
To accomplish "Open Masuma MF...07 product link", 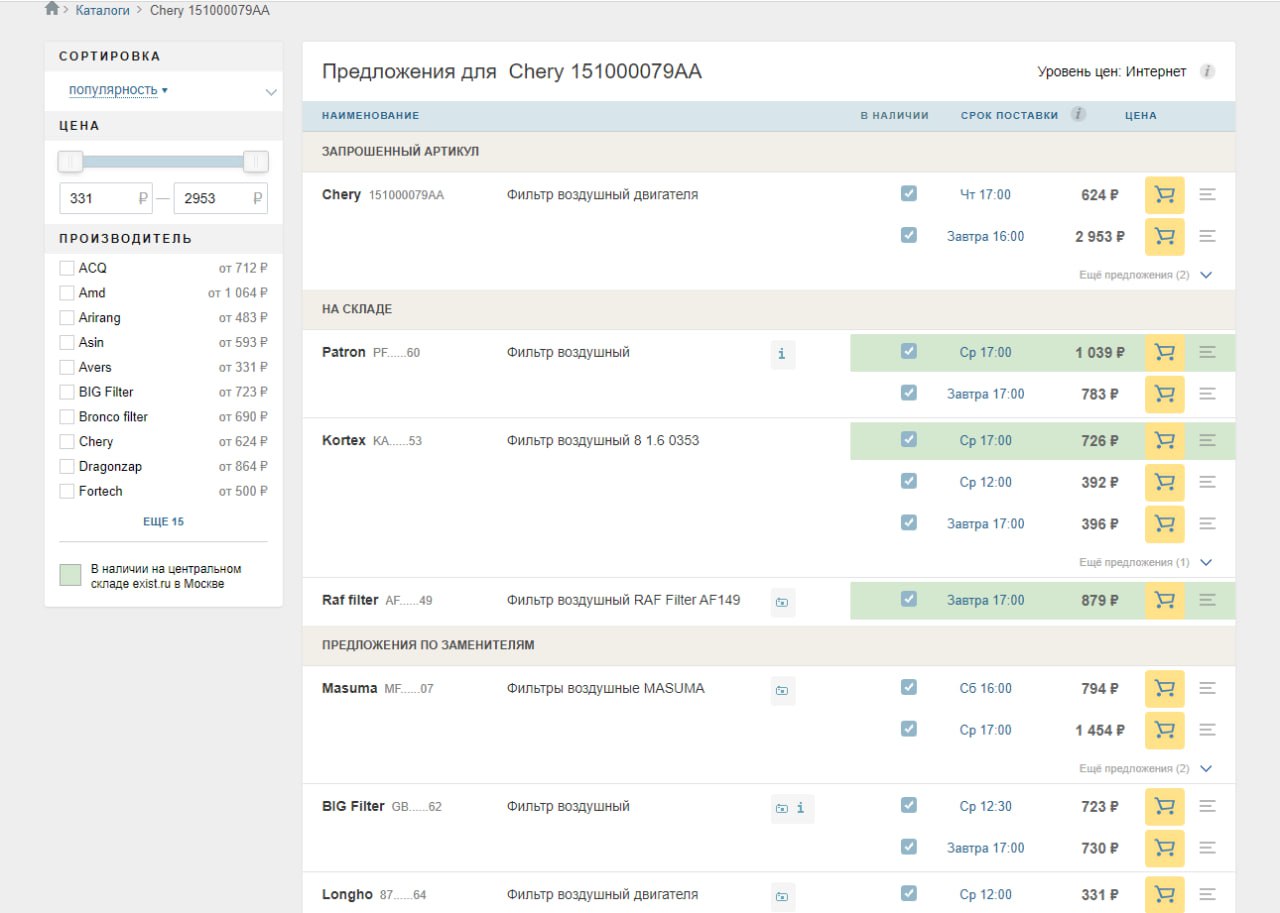I will [x=378, y=689].
